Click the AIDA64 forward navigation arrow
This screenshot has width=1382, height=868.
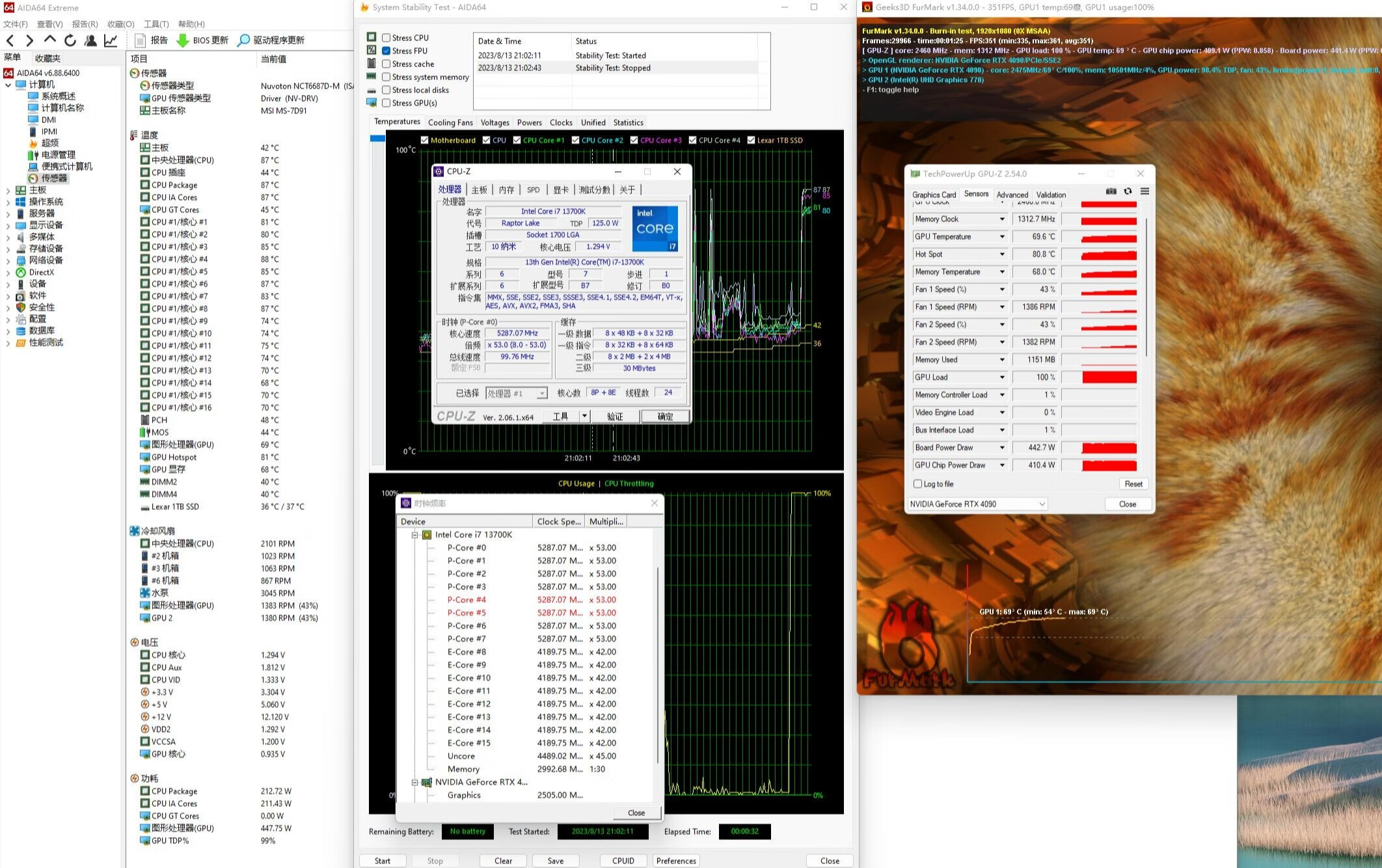(29, 40)
